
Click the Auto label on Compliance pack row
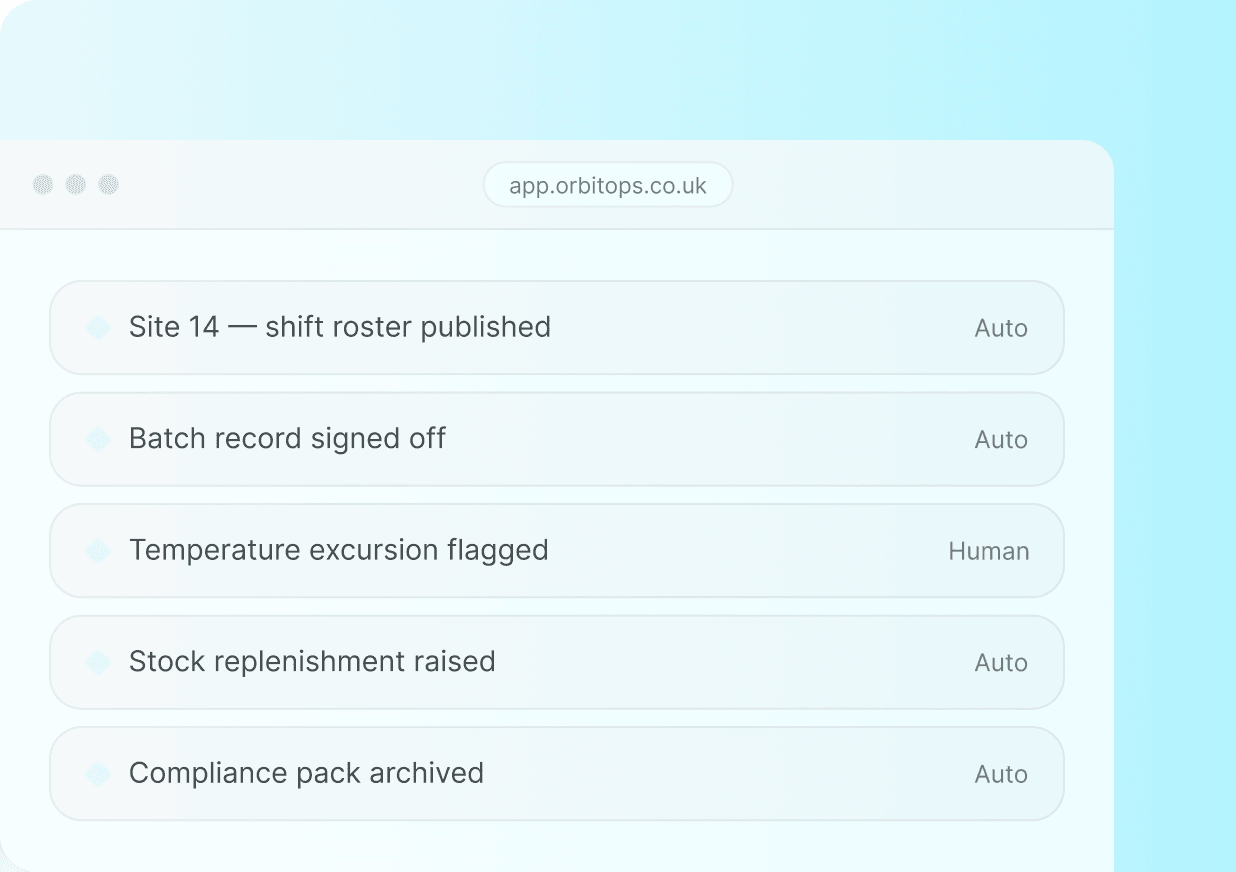pos(1001,775)
